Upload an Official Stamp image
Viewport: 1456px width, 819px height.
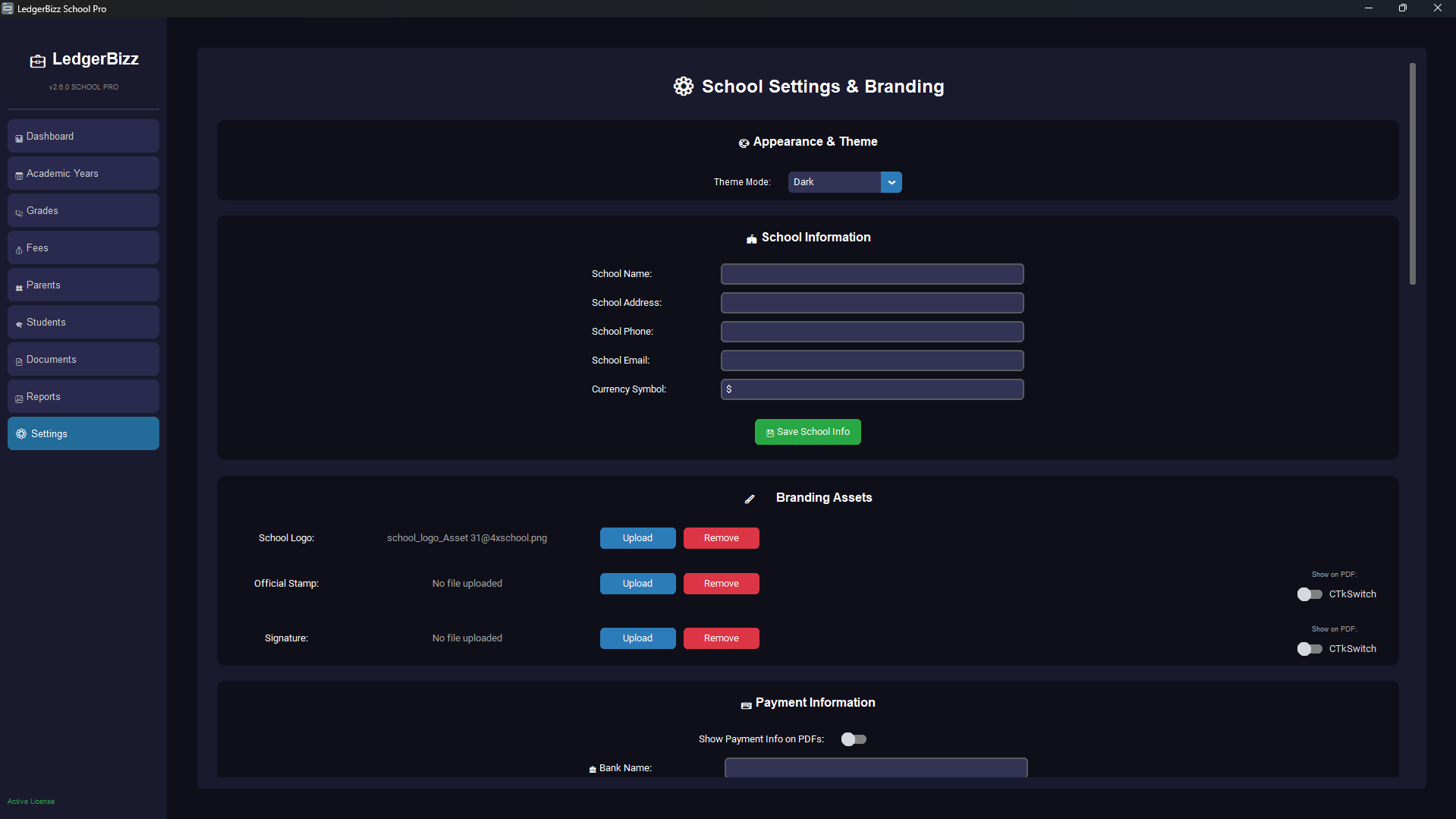click(x=637, y=584)
